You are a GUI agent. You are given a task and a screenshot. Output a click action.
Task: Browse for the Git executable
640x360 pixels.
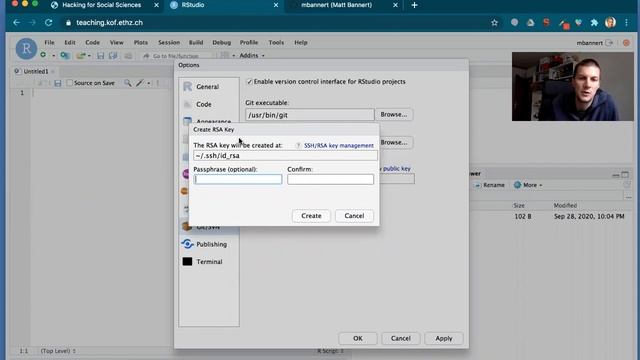pos(393,115)
